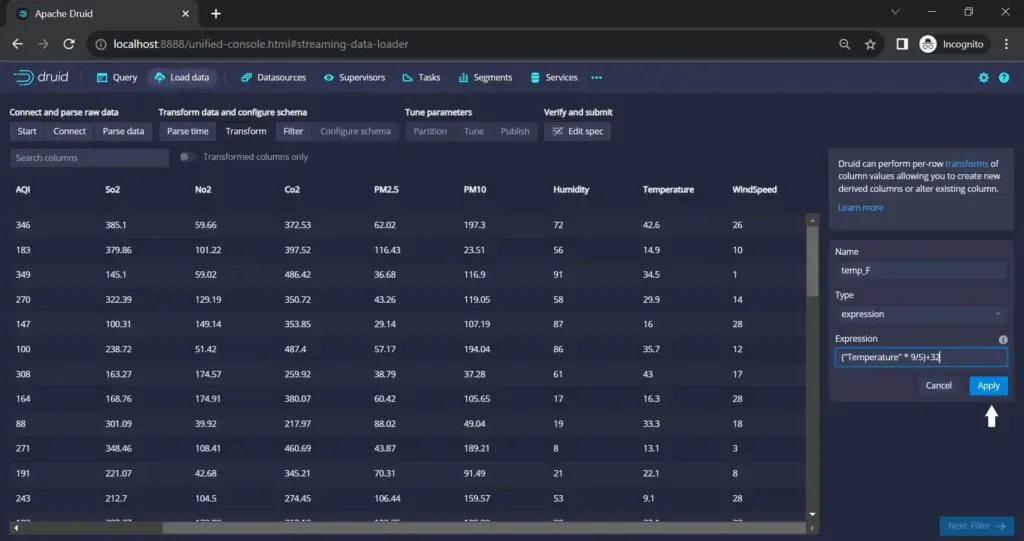The image size is (1024, 541).
Task: Open the Services view
Action: [x=554, y=77]
